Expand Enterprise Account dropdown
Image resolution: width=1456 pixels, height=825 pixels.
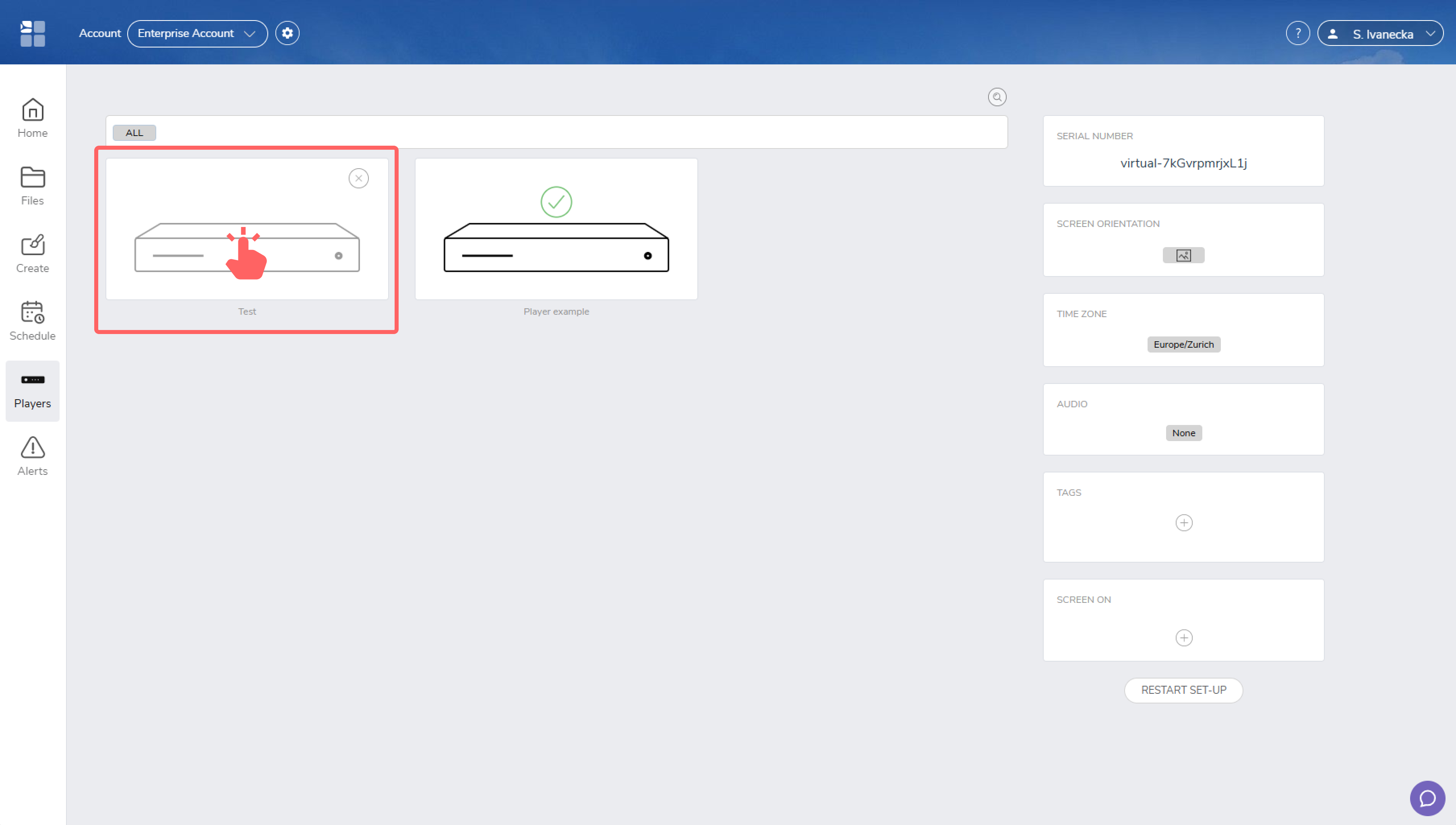197,33
